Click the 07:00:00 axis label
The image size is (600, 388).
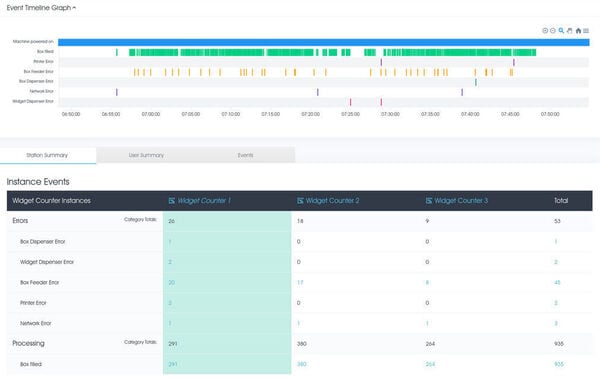tap(151, 114)
